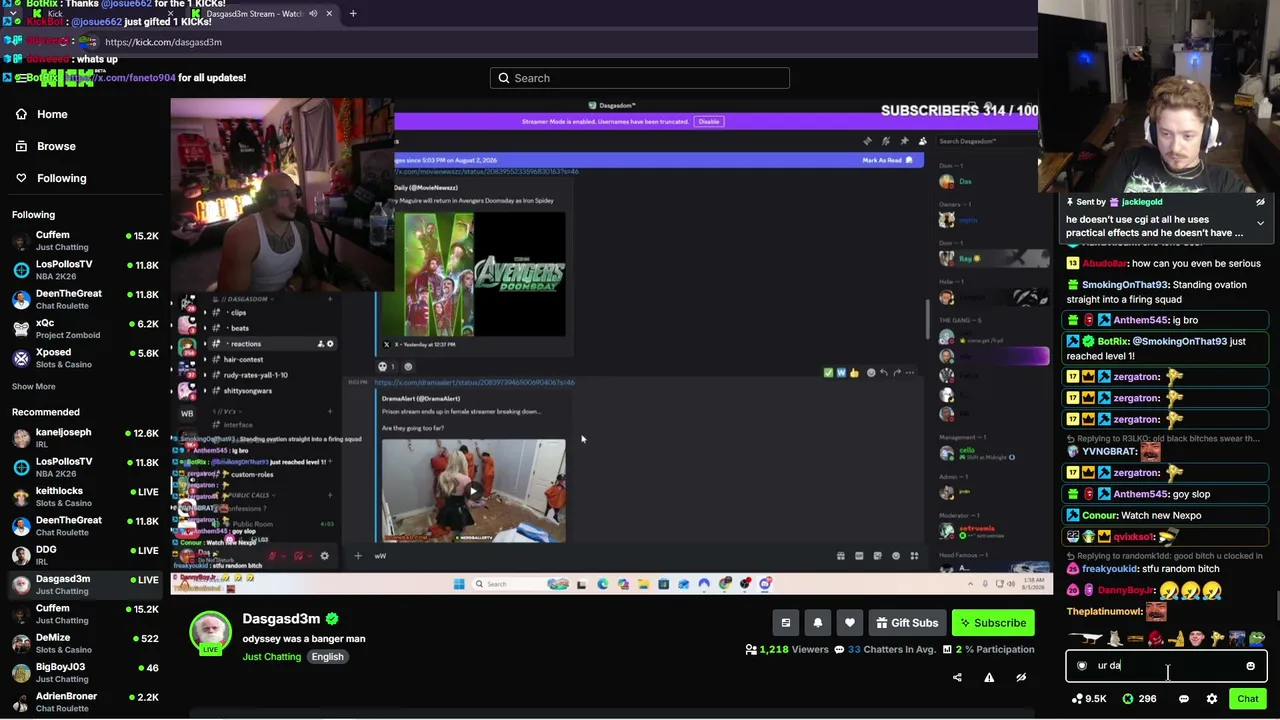
Task: Click the English language tag
Action: [x=327, y=657]
